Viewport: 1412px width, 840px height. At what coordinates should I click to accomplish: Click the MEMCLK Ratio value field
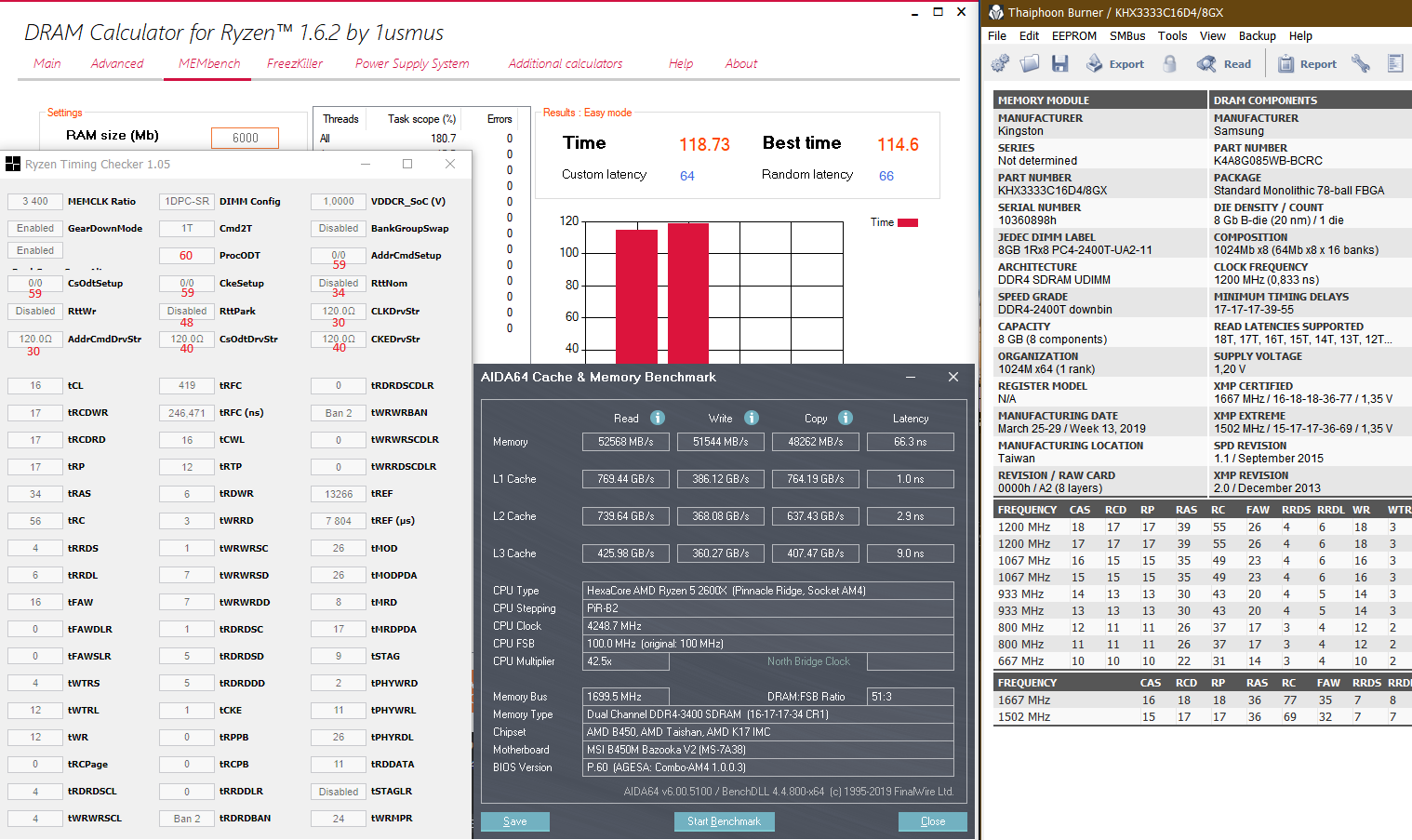pos(35,201)
